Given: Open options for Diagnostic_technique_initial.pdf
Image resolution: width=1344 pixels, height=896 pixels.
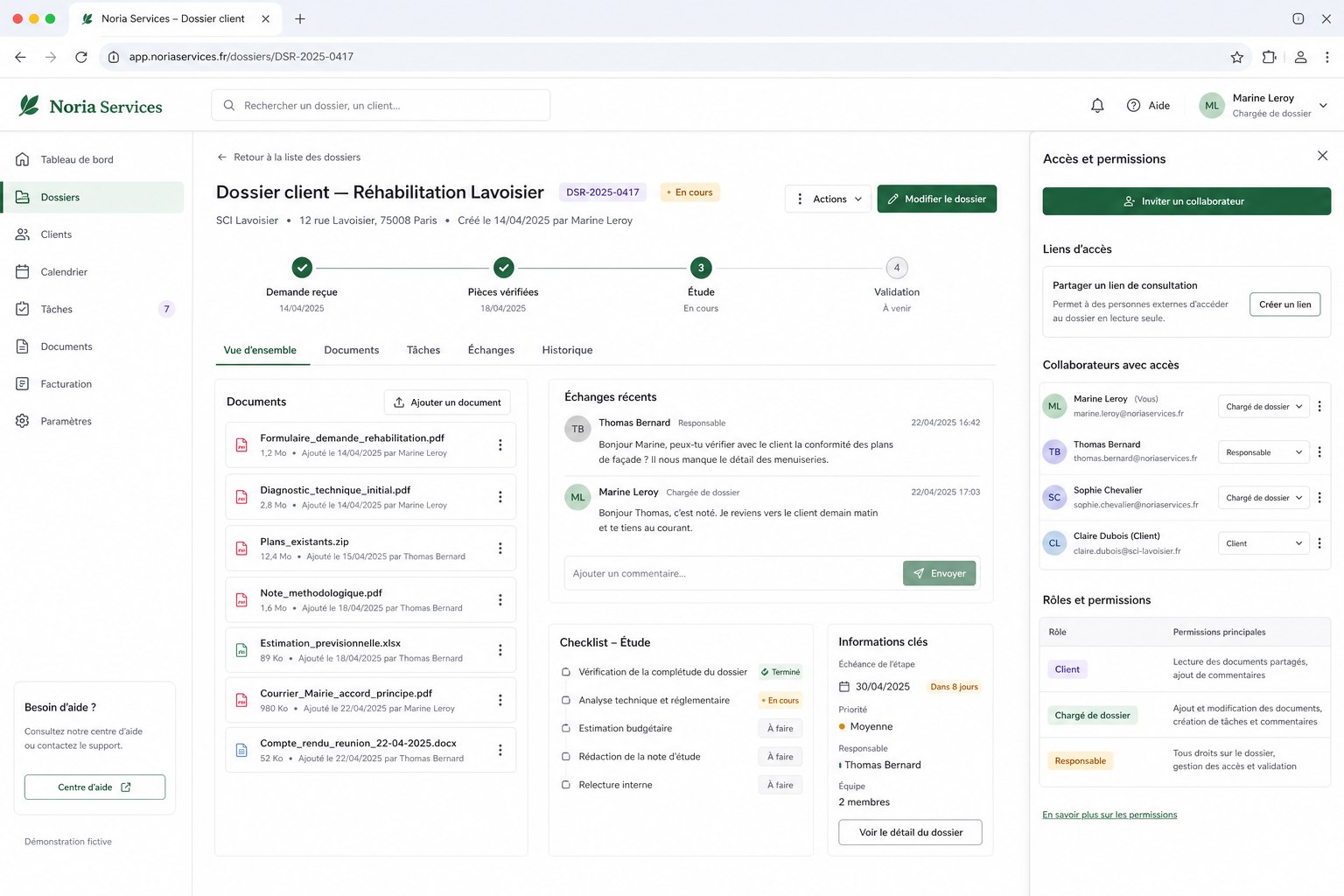Looking at the screenshot, I should (500, 497).
